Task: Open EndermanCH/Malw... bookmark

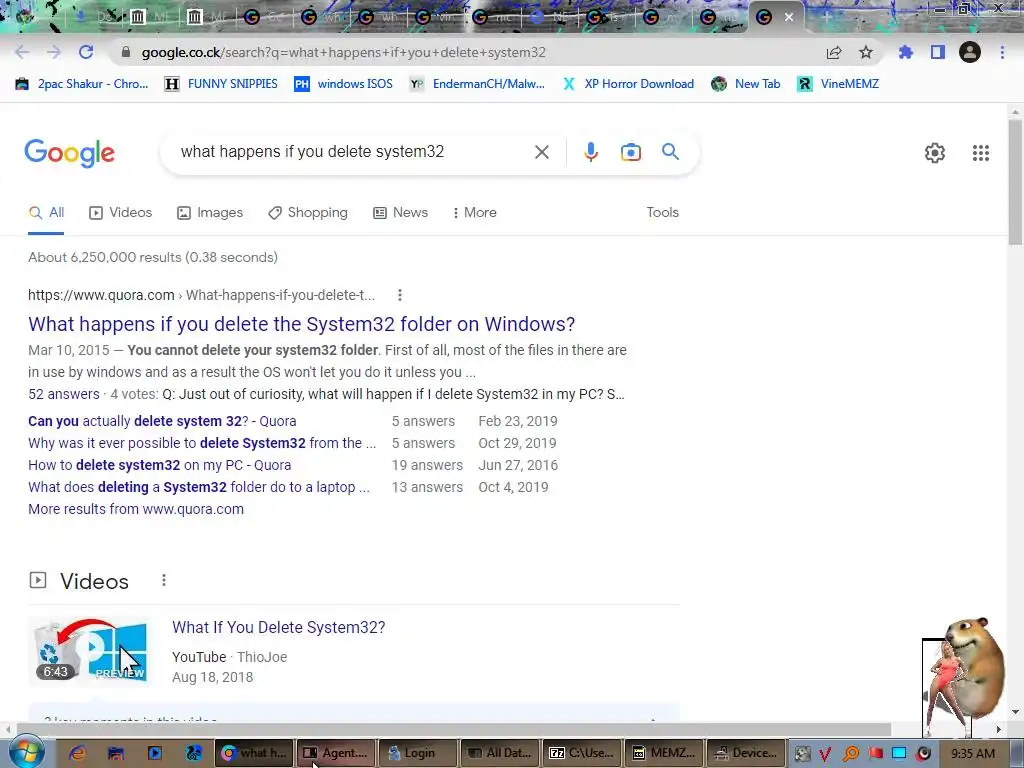Action: [x=477, y=84]
